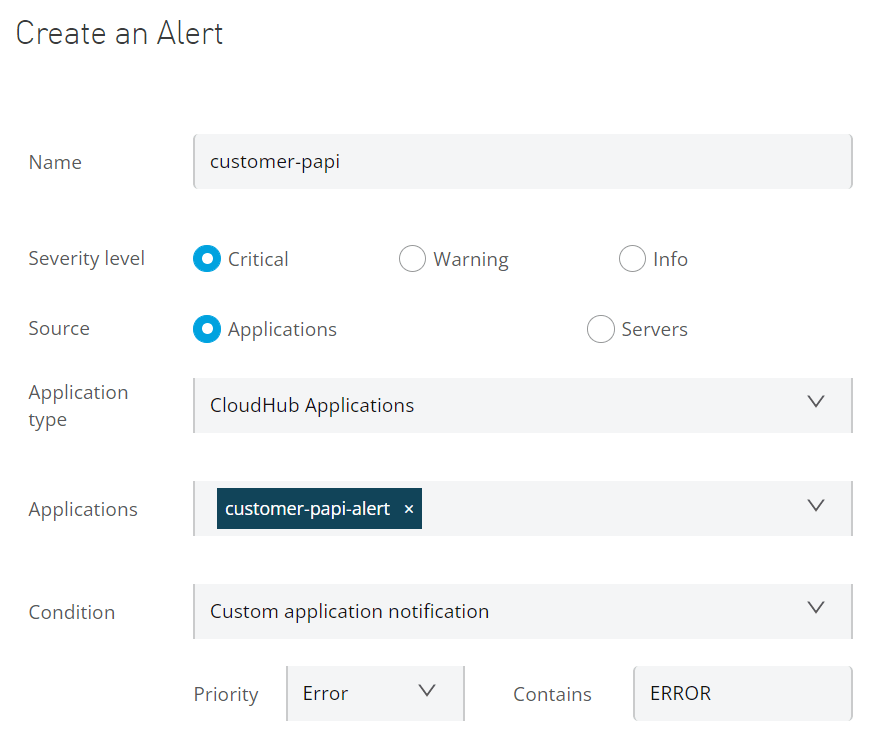Open the Custom application notification condition dropdown
The image size is (875, 746).
coord(523,612)
